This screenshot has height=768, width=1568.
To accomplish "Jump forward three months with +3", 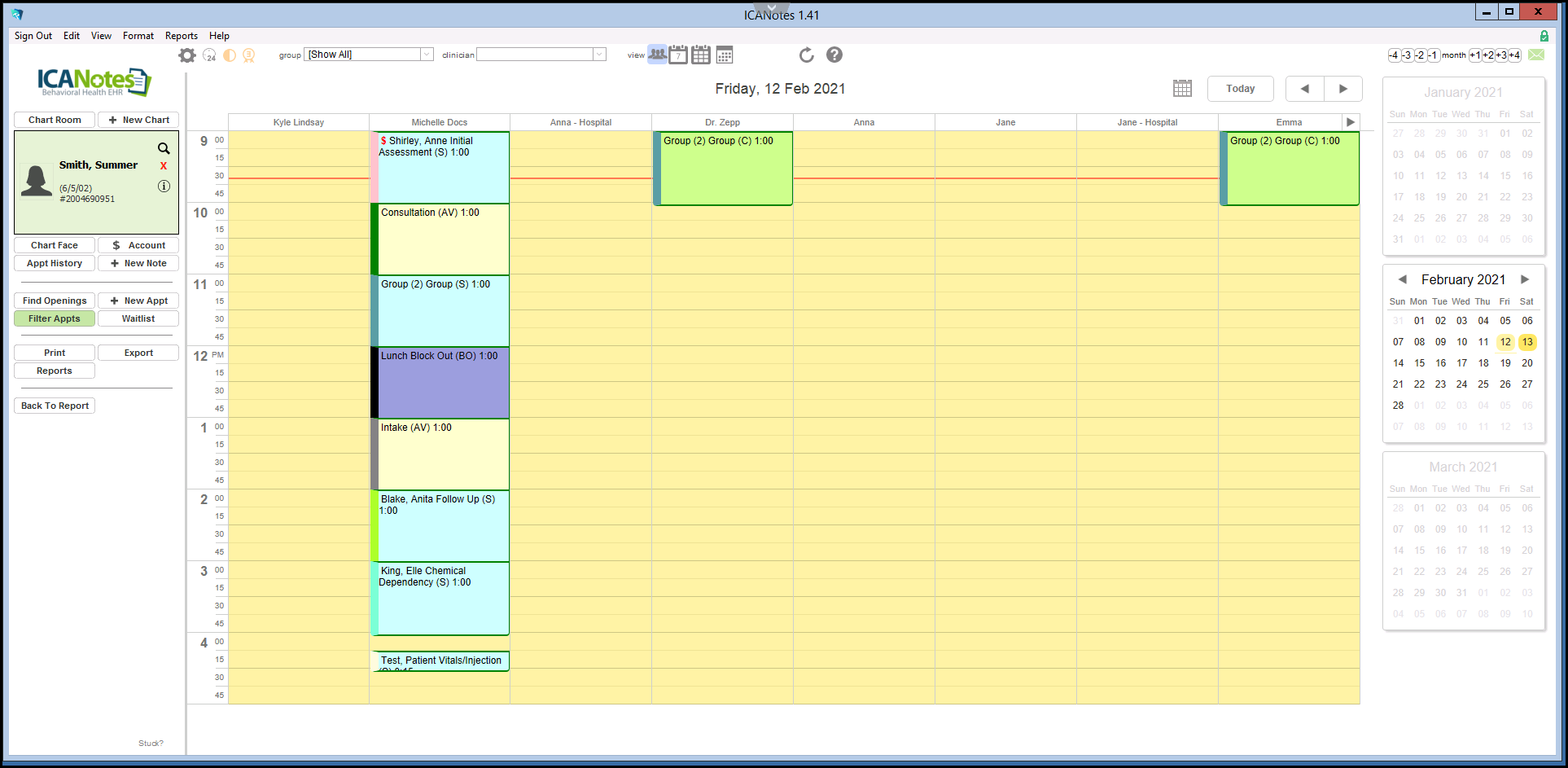I will coord(1501,55).
